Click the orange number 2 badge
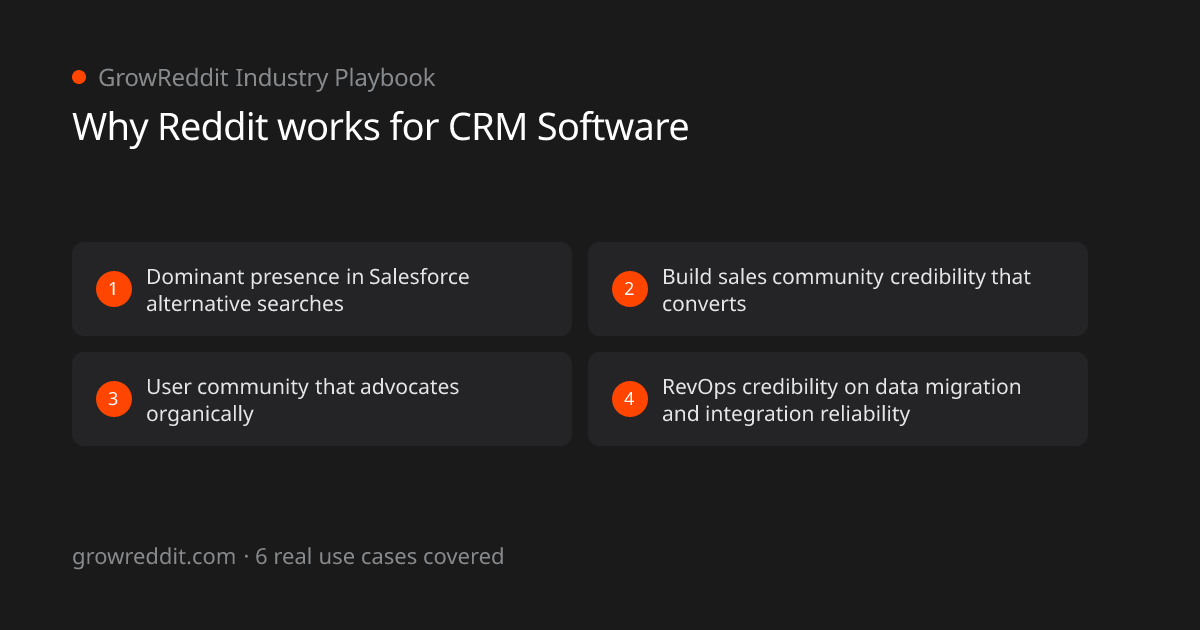The image size is (1200, 630). click(x=629, y=289)
